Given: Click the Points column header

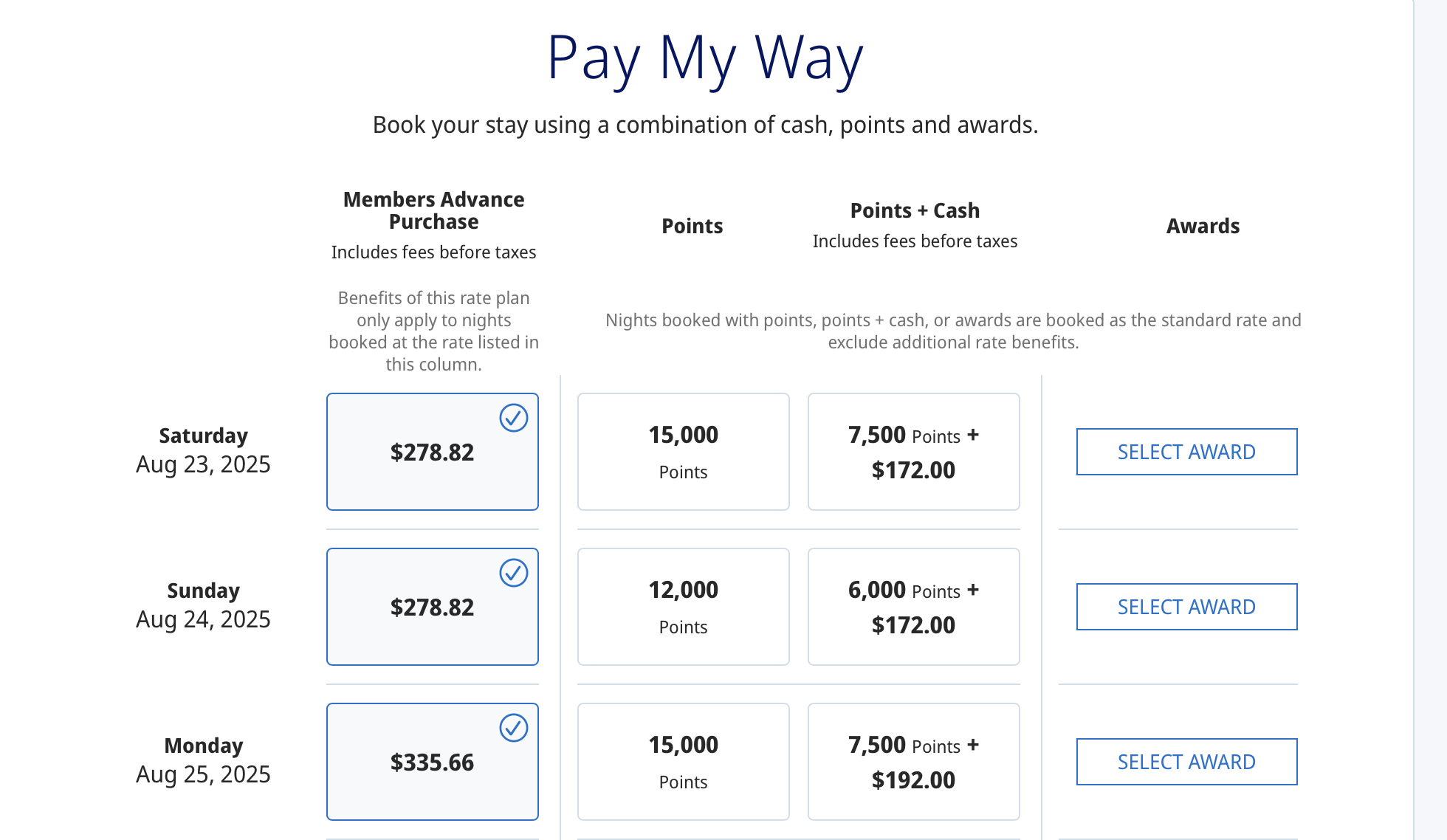Looking at the screenshot, I should tap(692, 227).
